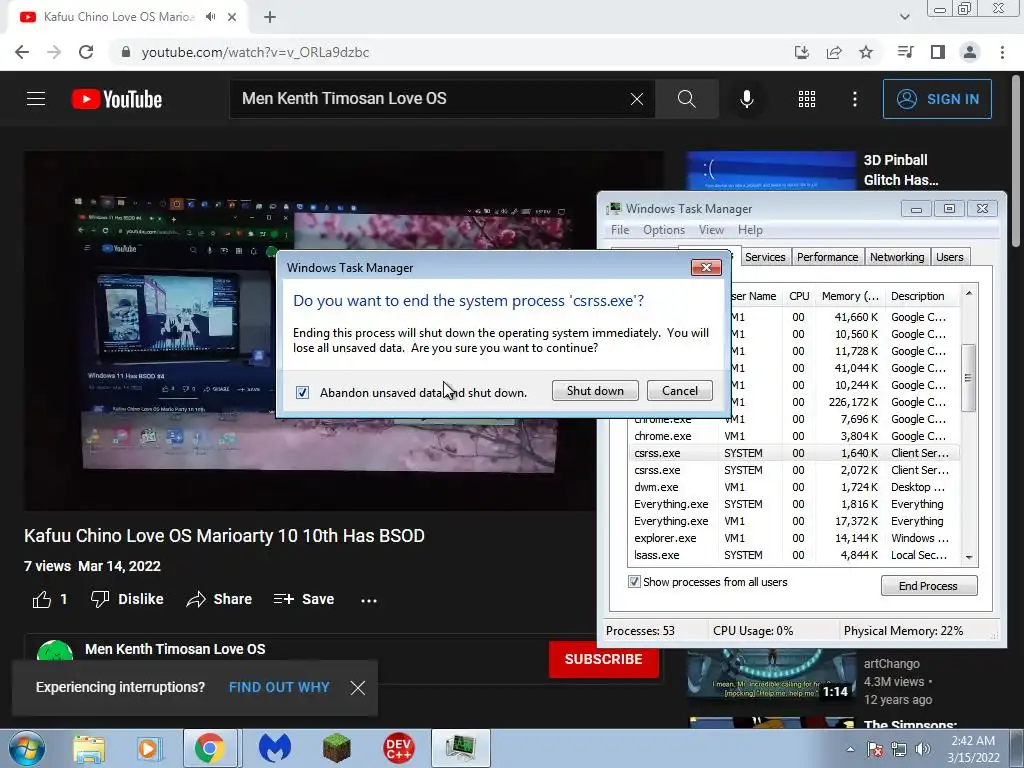Click the volume speaker tray icon
This screenshot has width=1024, height=768.
pyautogui.click(x=923, y=749)
